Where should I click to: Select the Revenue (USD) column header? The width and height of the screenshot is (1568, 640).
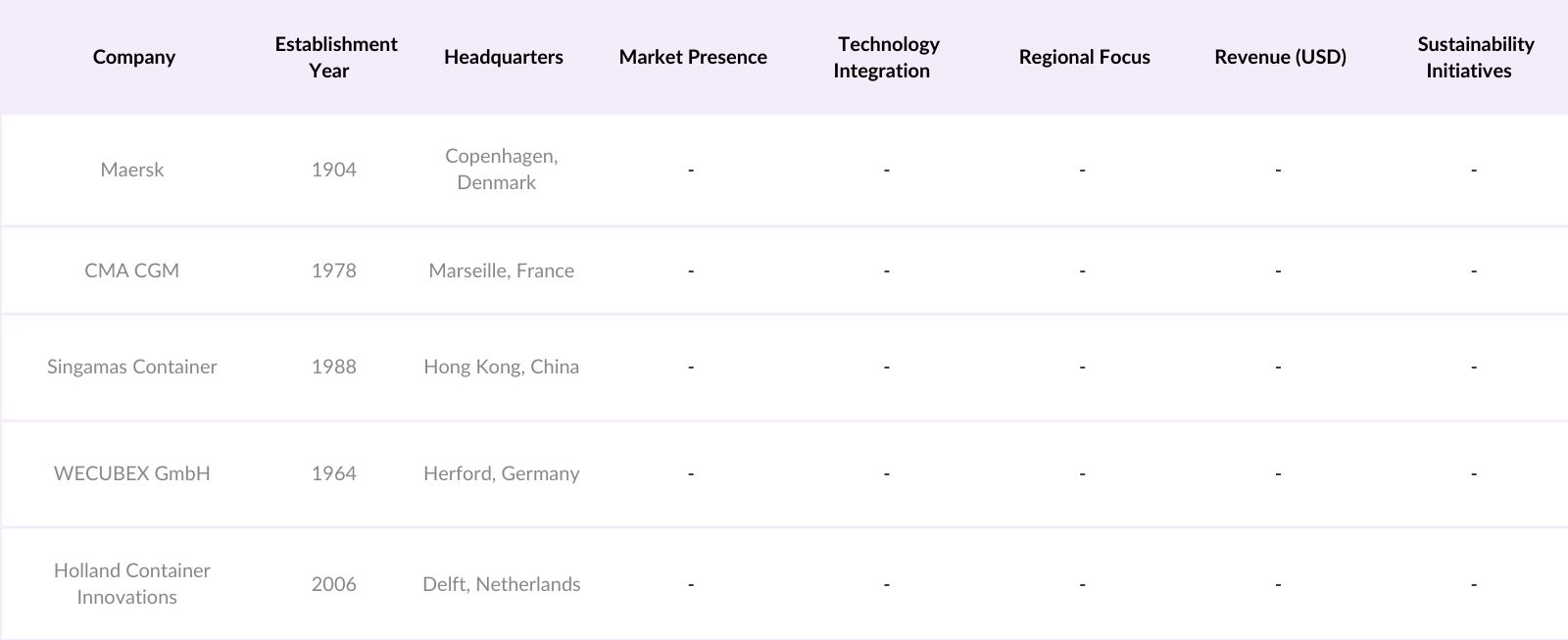coord(1280,57)
